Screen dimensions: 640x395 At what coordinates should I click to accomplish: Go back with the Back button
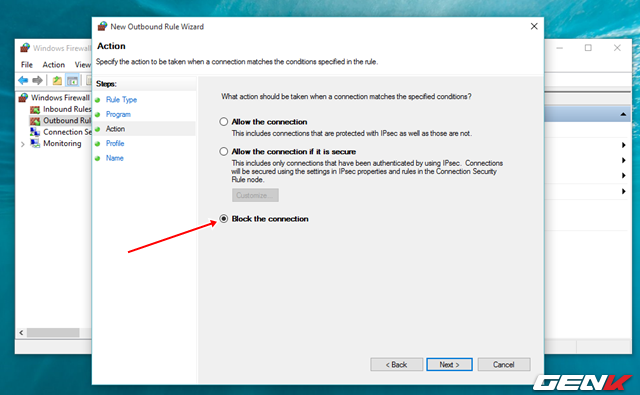[396, 364]
